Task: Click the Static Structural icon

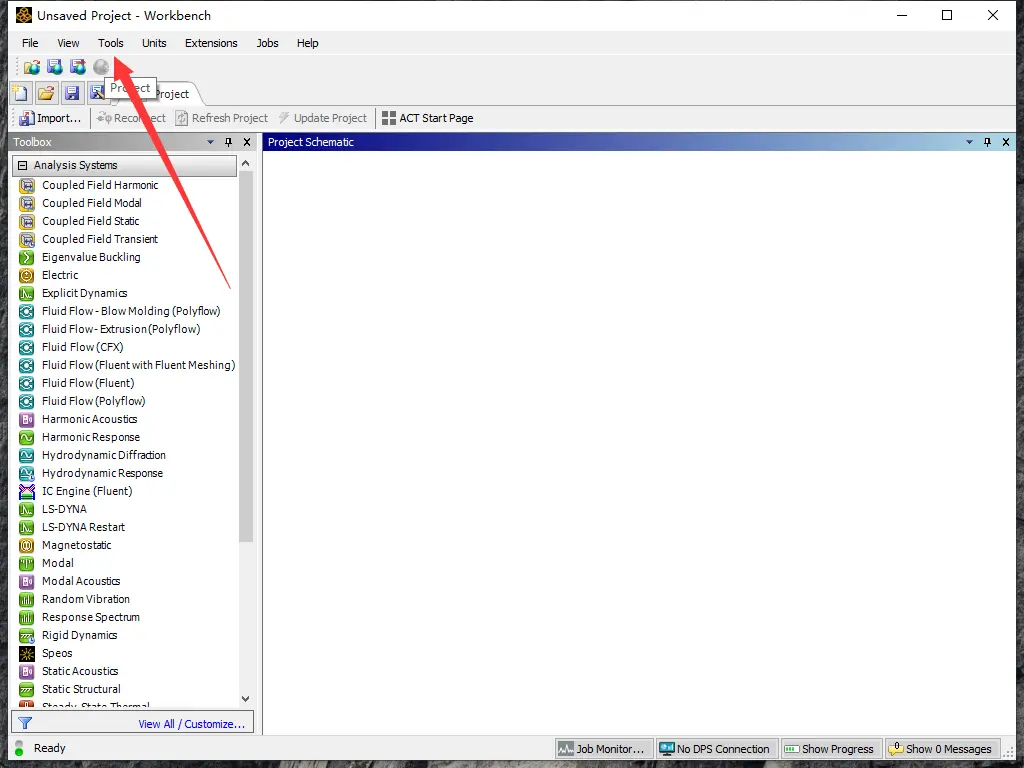Action: pos(27,689)
